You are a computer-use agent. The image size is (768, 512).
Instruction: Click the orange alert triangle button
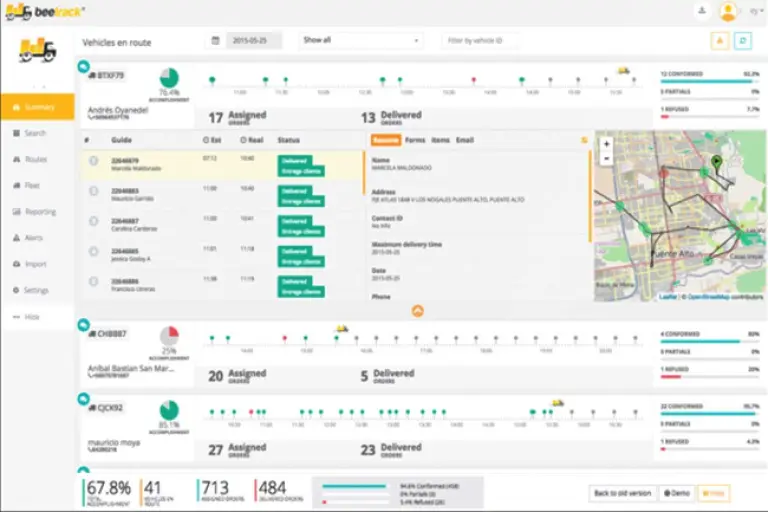click(x=719, y=40)
